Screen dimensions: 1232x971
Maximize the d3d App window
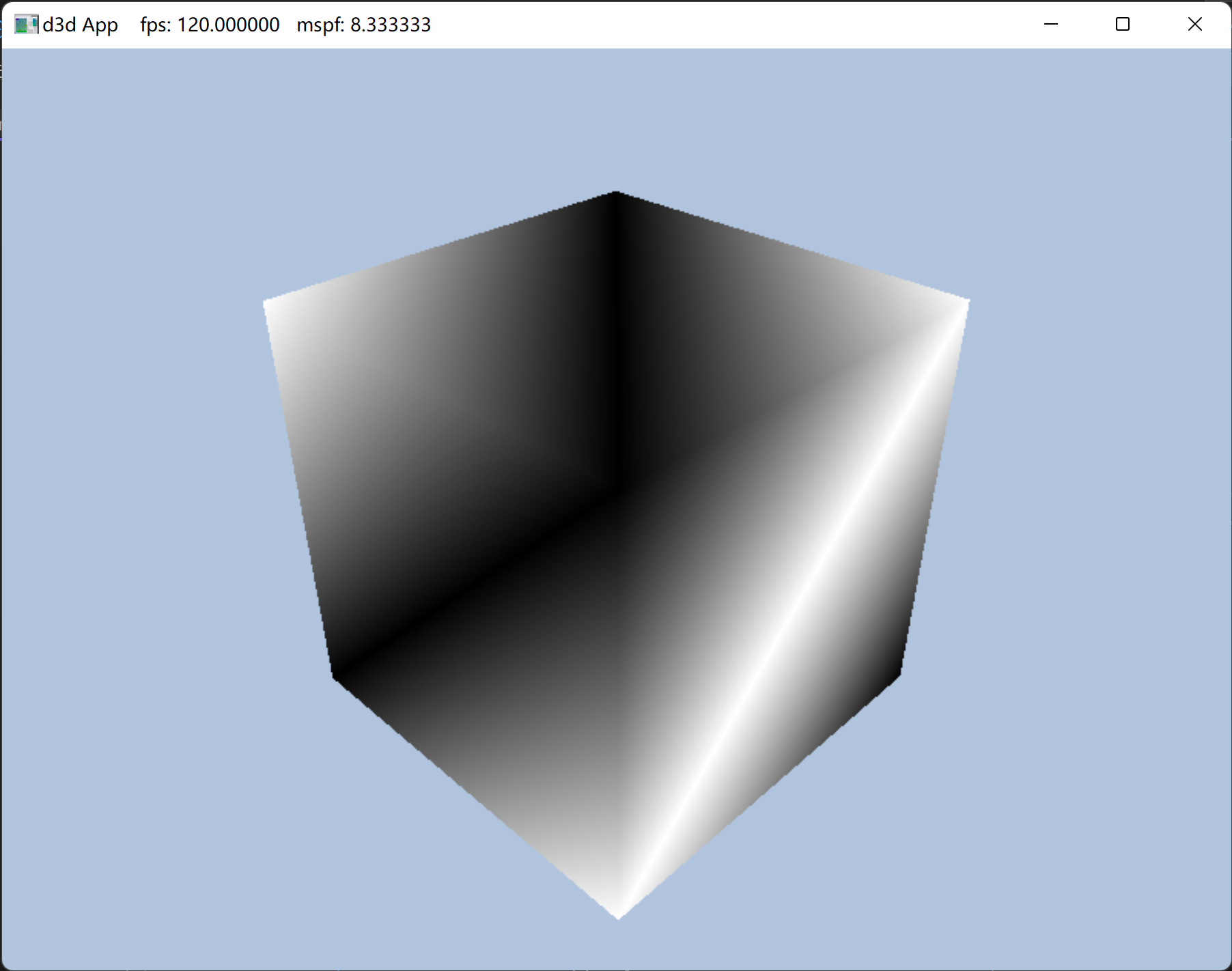(x=1123, y=25)
